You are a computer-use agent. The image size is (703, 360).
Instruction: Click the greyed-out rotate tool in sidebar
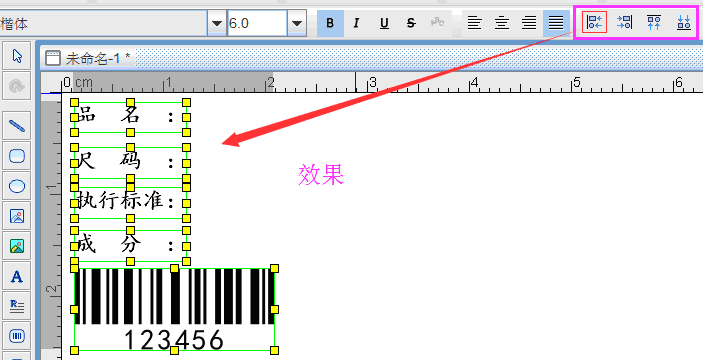(17, 86)
